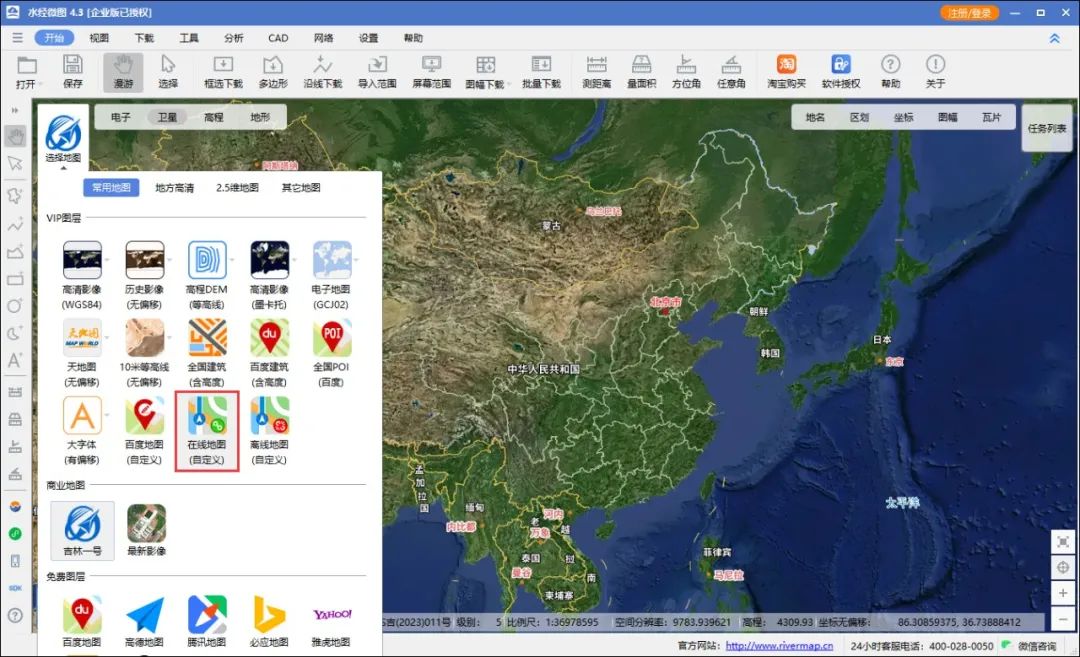Zoom in with the plus button
1080x657 pixels.
click(1063, 593)
